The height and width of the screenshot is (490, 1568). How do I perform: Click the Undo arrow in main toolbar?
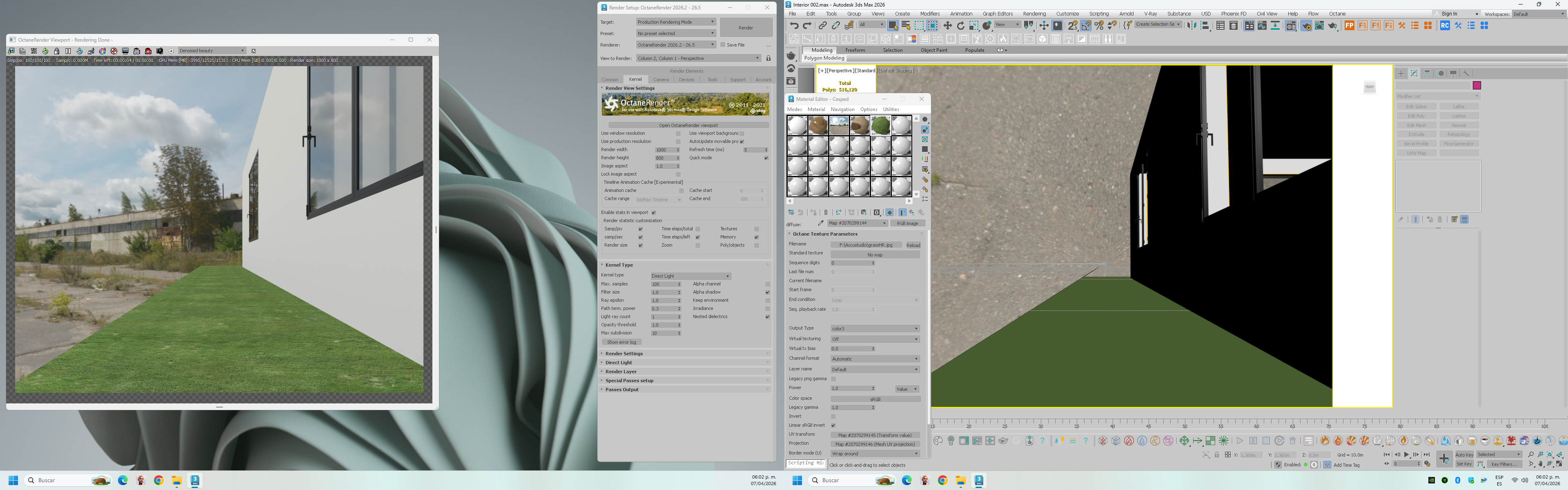[794, 26]
